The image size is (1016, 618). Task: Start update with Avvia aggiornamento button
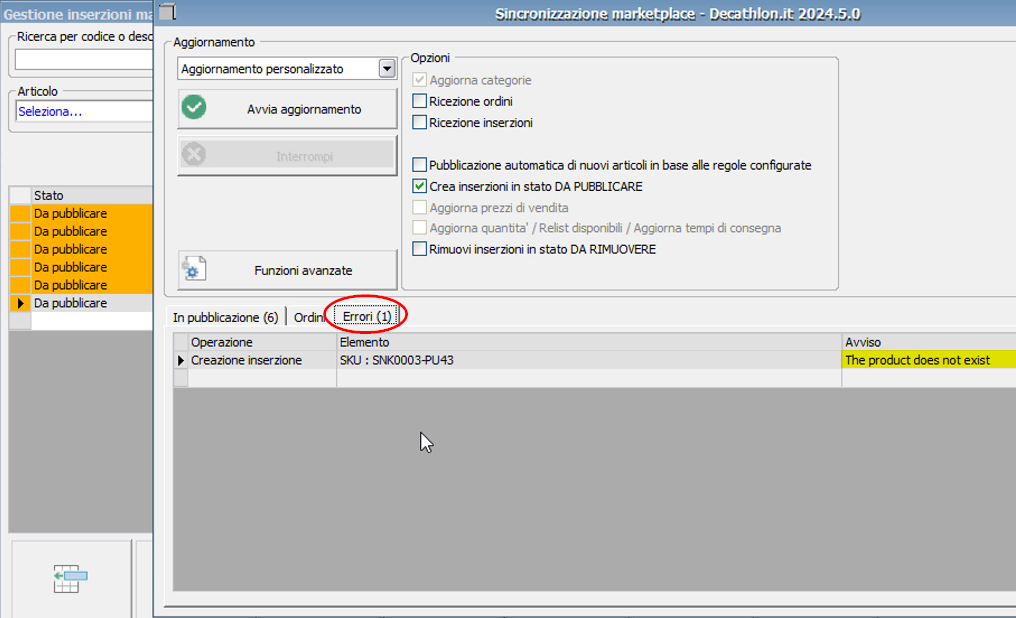coord(287,109)
